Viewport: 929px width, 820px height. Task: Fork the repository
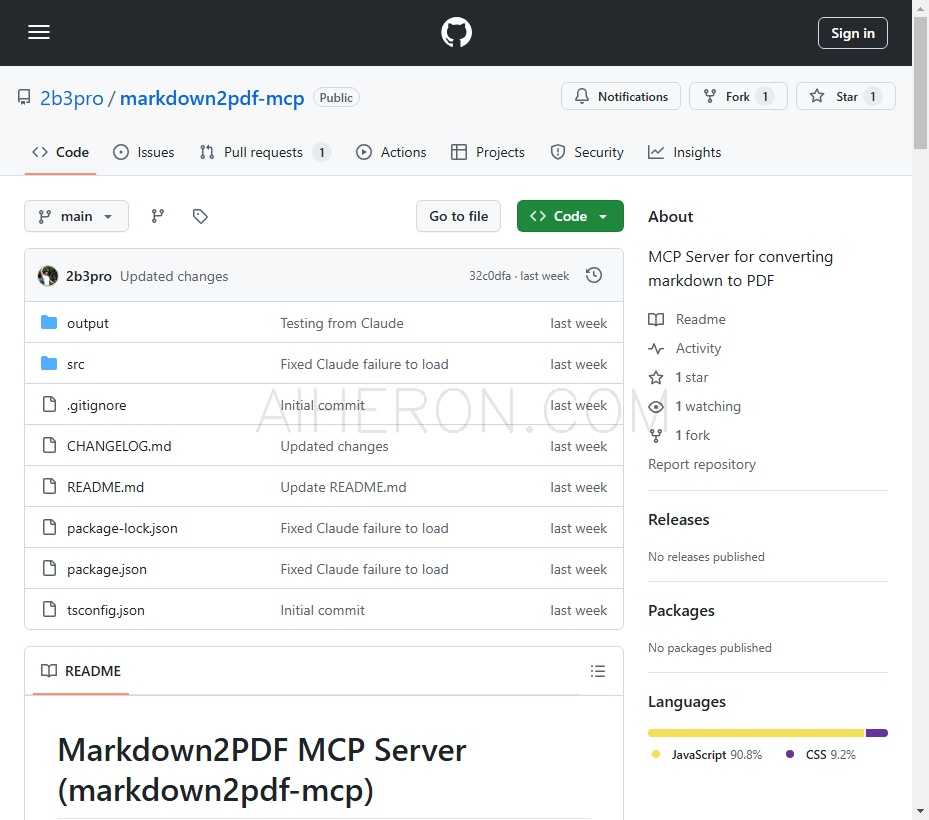(x=738, y=97)
